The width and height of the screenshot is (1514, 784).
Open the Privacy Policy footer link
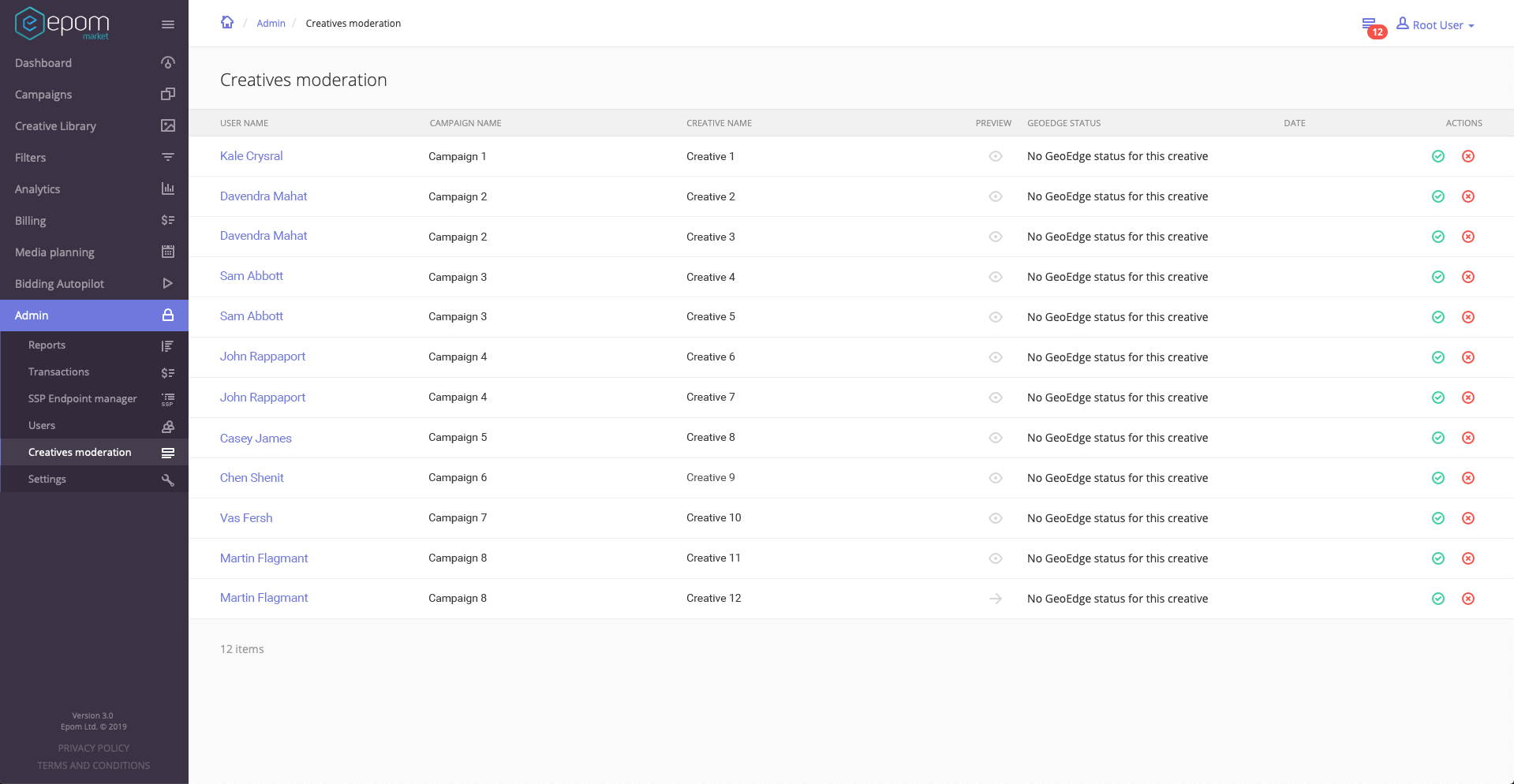93,749
